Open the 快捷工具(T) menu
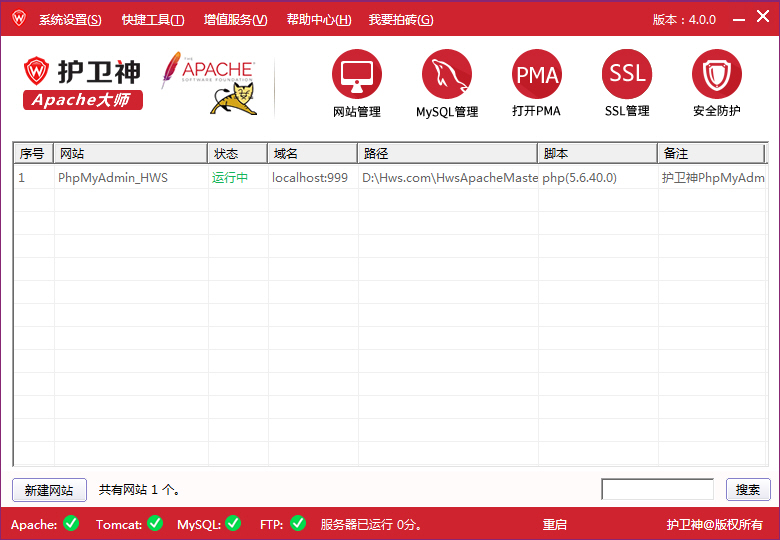The image size is (780, 540). point(153,20)
